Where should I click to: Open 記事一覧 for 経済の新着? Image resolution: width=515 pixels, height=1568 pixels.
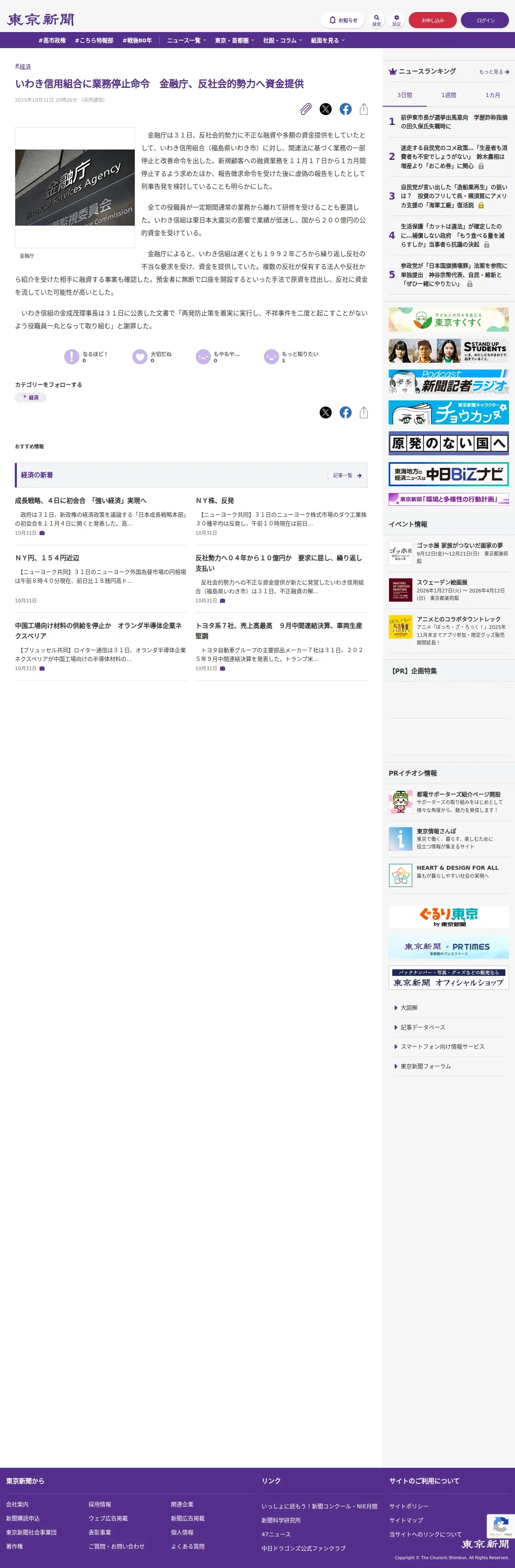tap(347, 475)
